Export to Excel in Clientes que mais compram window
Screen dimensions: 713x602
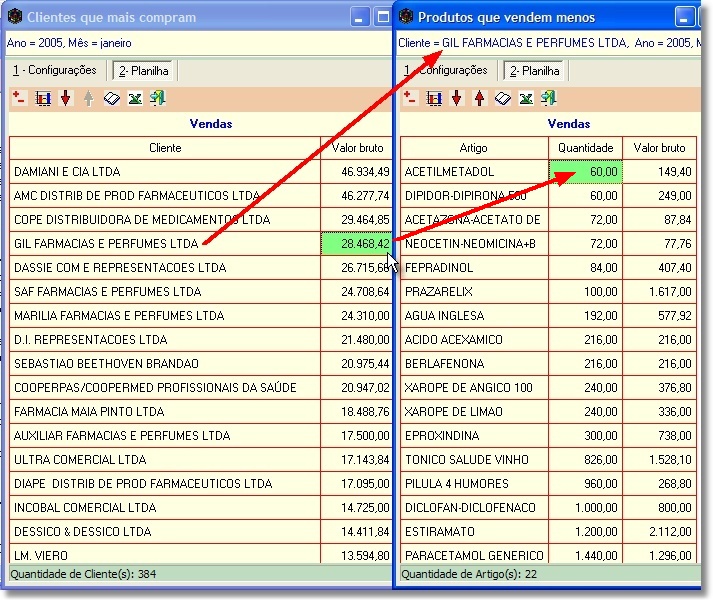pos(135,98)
